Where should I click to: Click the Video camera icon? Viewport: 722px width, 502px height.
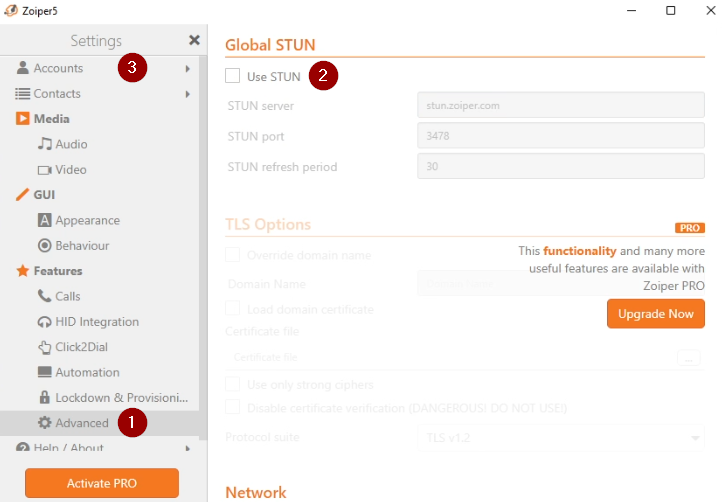click(x=45, y=170)
